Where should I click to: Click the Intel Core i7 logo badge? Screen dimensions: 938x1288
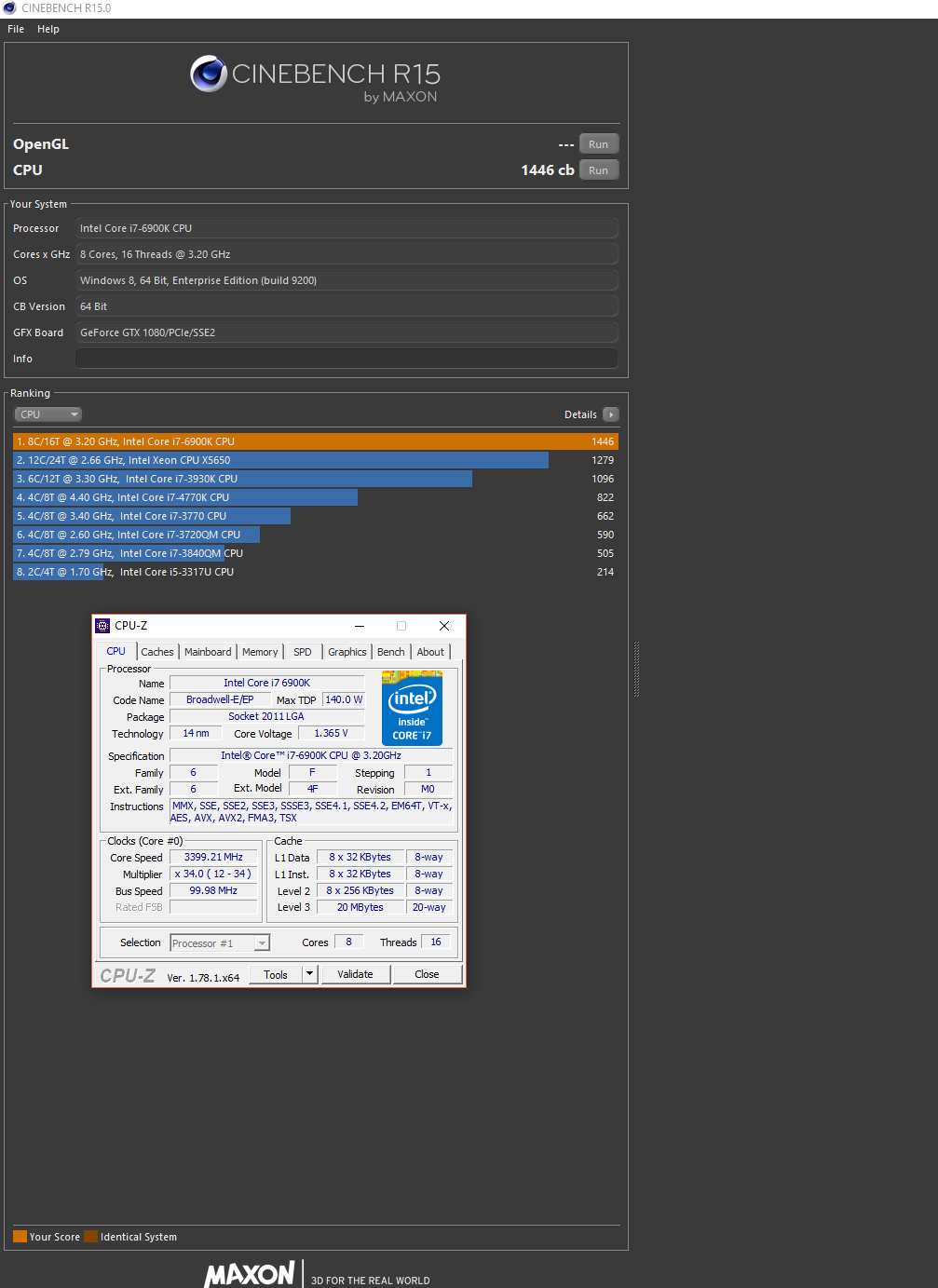(x=412, y=708)
